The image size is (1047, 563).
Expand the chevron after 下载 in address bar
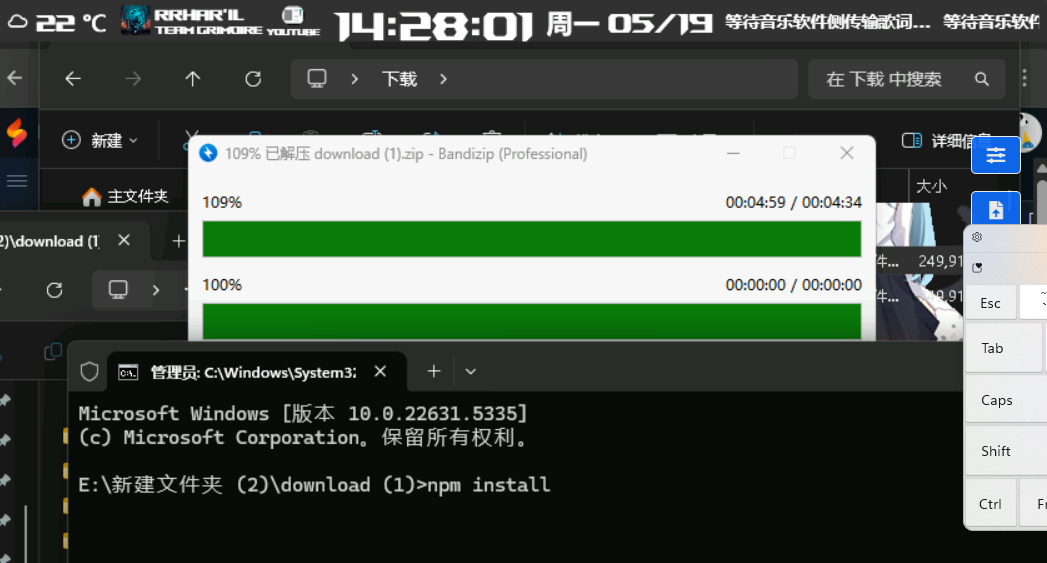click(443, 79)
